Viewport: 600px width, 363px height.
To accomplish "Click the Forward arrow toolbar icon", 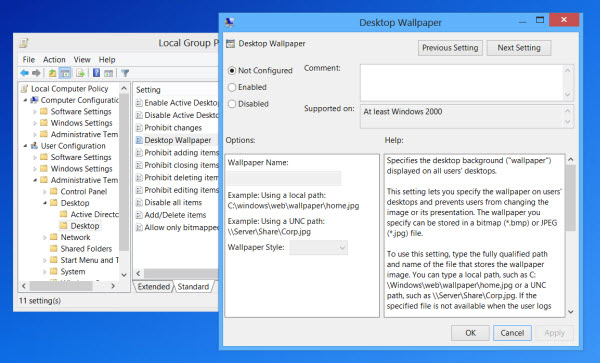I will coord(36,73).
